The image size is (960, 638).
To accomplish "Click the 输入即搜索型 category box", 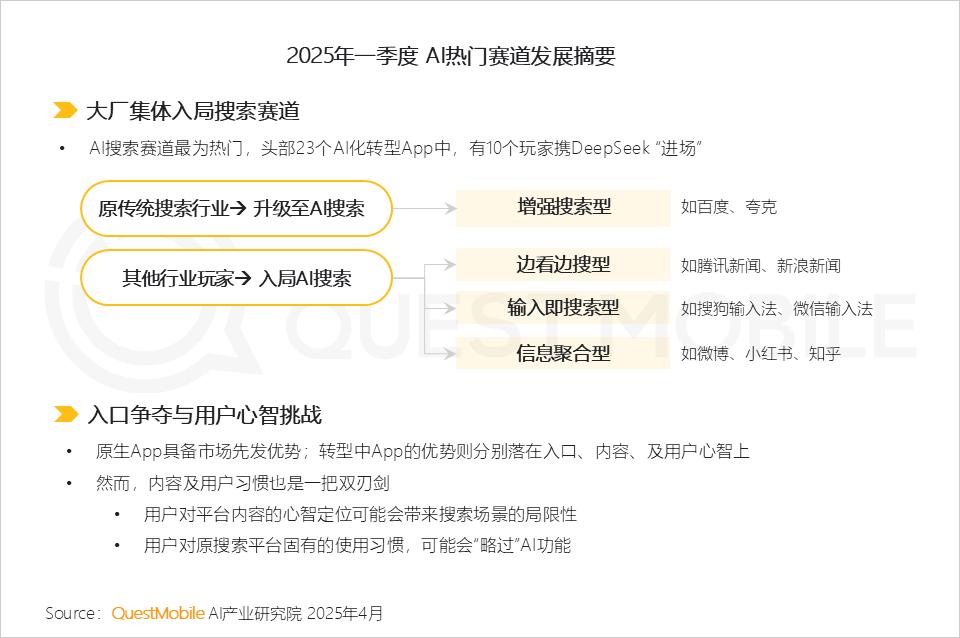I will tap(563, 308).
